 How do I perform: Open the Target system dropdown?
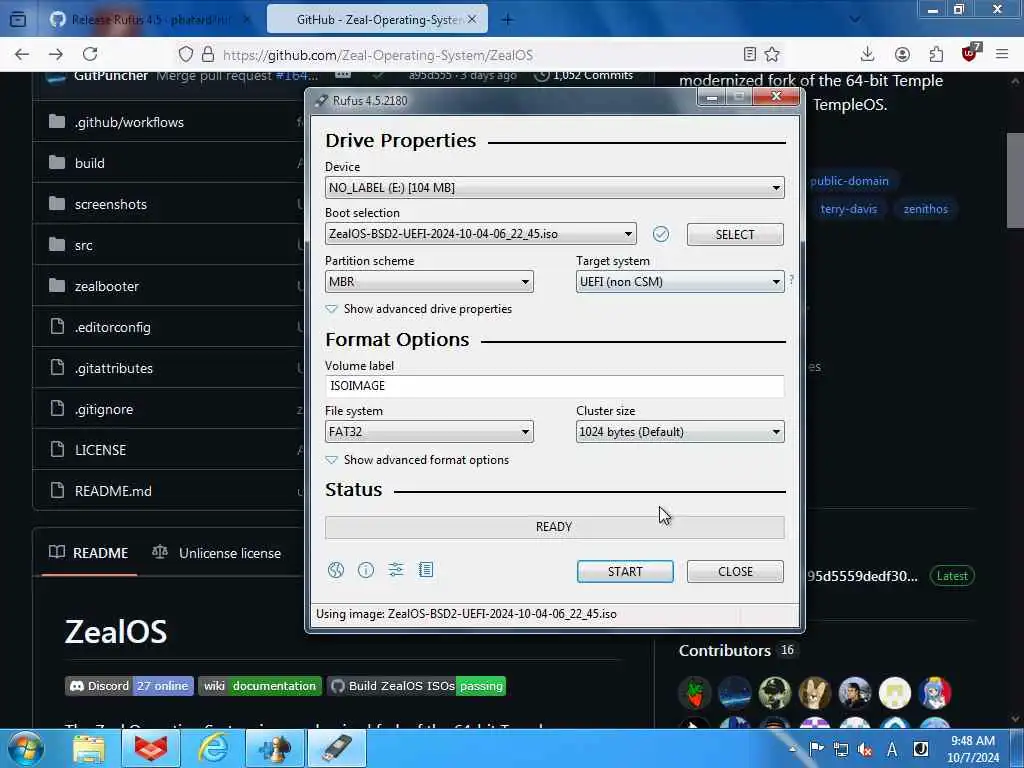680,281
